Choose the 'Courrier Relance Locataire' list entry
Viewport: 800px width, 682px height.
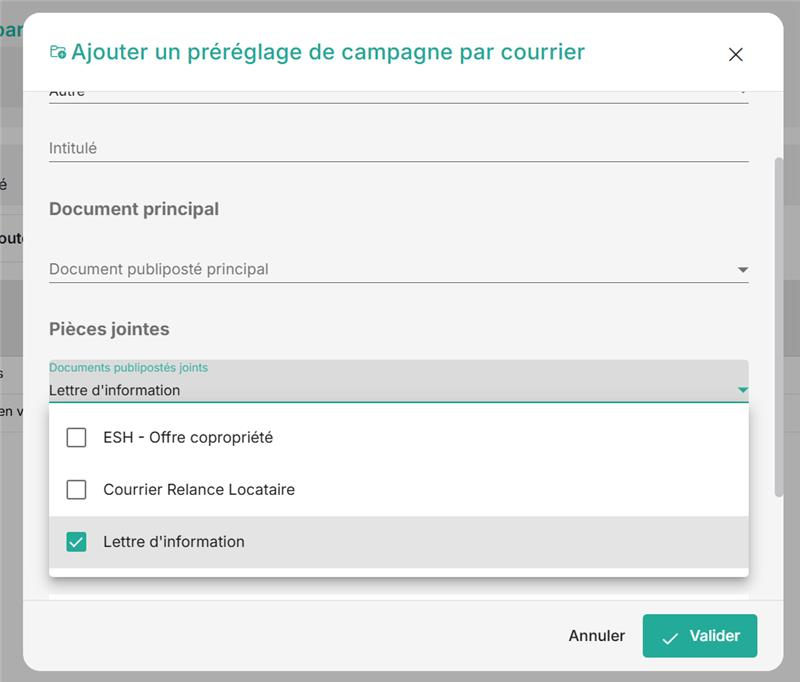199,490
